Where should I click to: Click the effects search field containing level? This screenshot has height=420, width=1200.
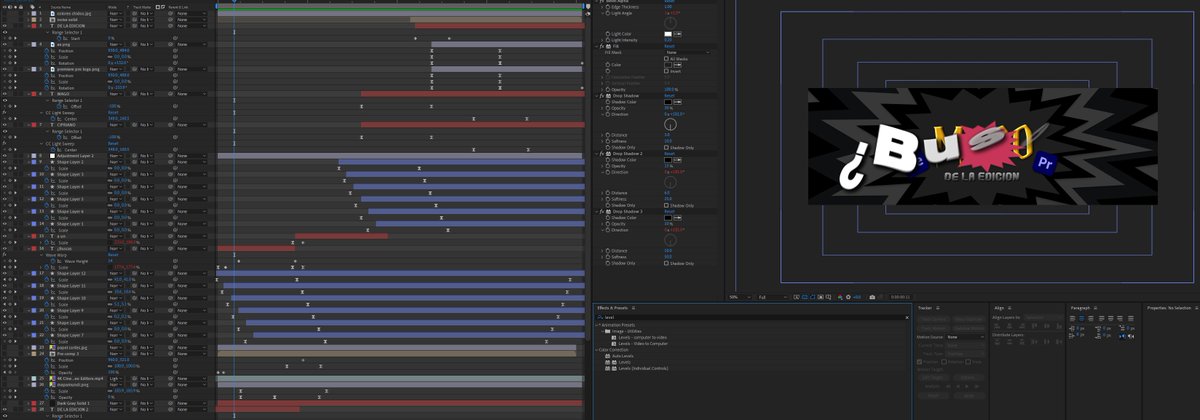(750, 317)
